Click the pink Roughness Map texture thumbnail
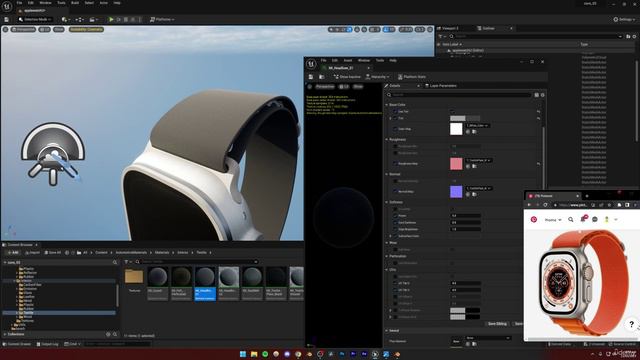The image size is (640, 360). (456, 164)
